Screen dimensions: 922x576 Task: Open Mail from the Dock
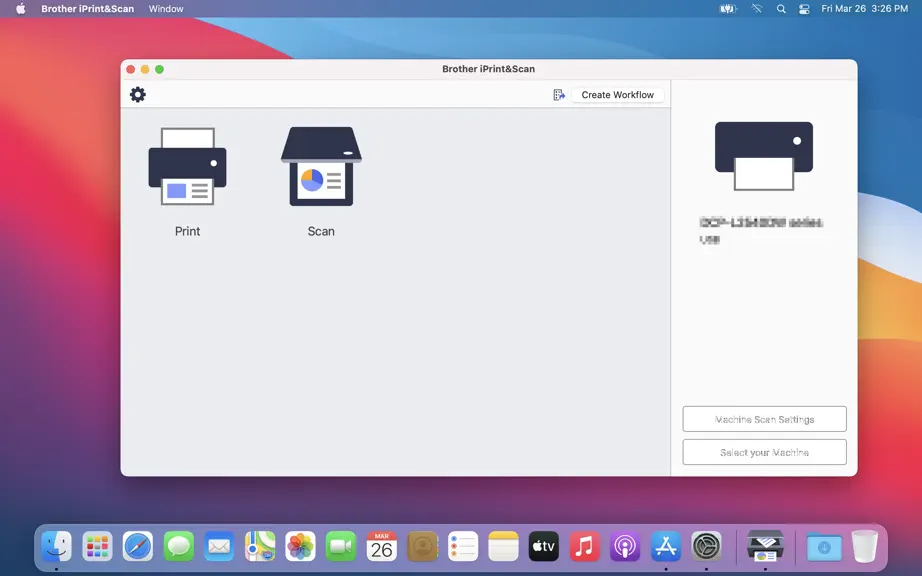coord(219,547)
